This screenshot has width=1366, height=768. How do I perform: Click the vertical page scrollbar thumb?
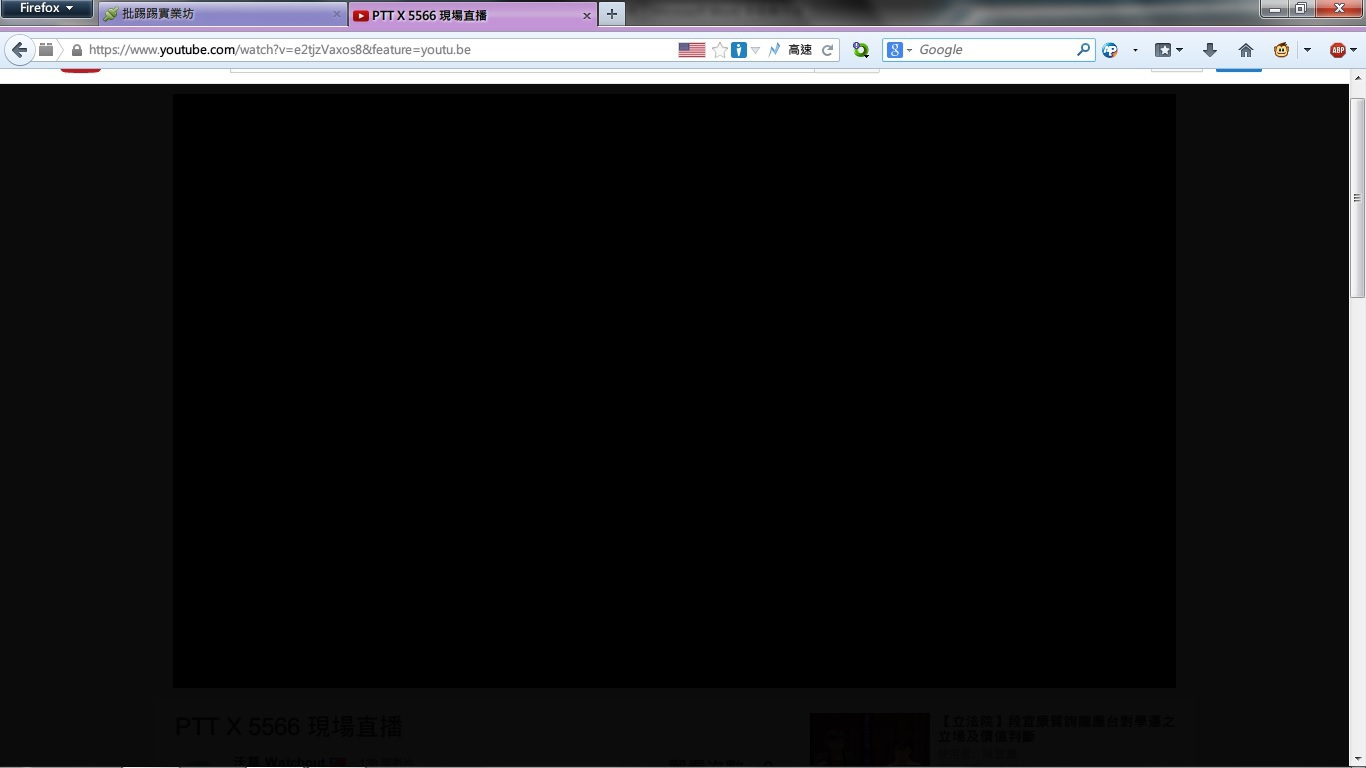[x=1357, y=197]
